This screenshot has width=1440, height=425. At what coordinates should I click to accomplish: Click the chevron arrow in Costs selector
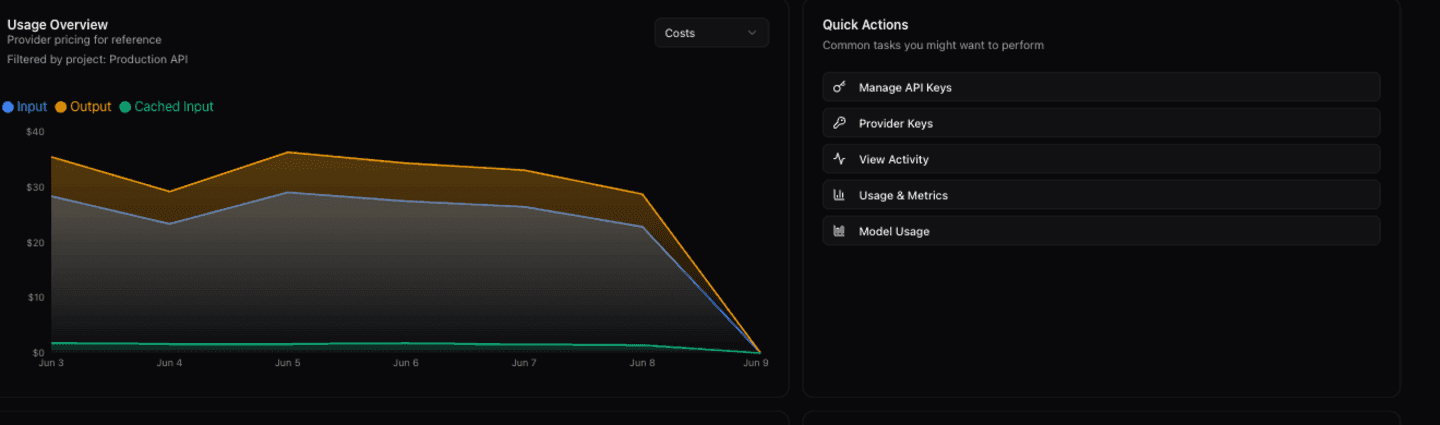pyautogui.click(x=752, y=33)
